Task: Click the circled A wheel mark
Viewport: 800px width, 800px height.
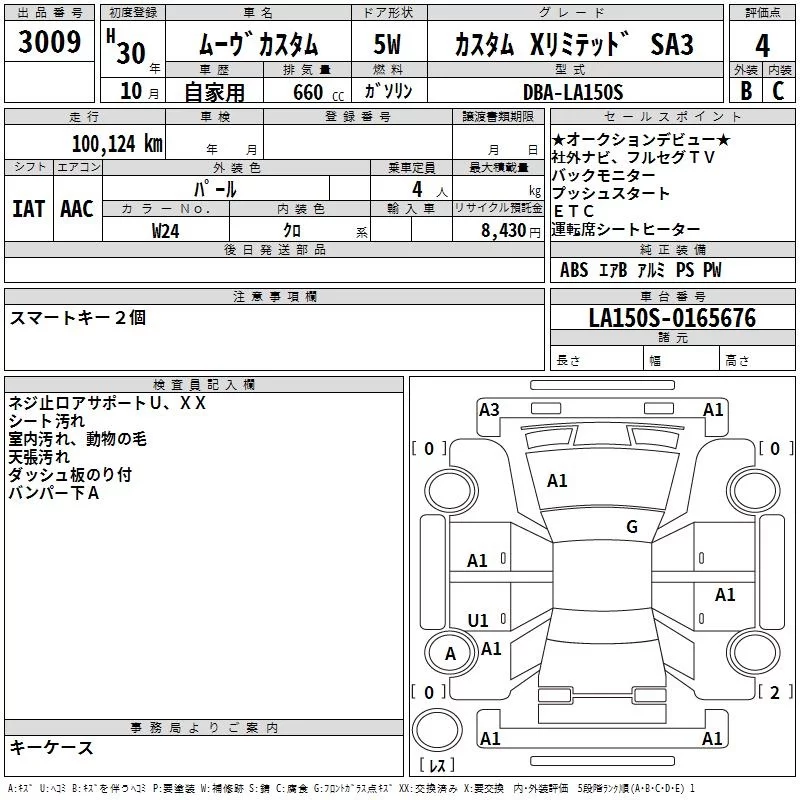Action: click(x=450, y=653)
